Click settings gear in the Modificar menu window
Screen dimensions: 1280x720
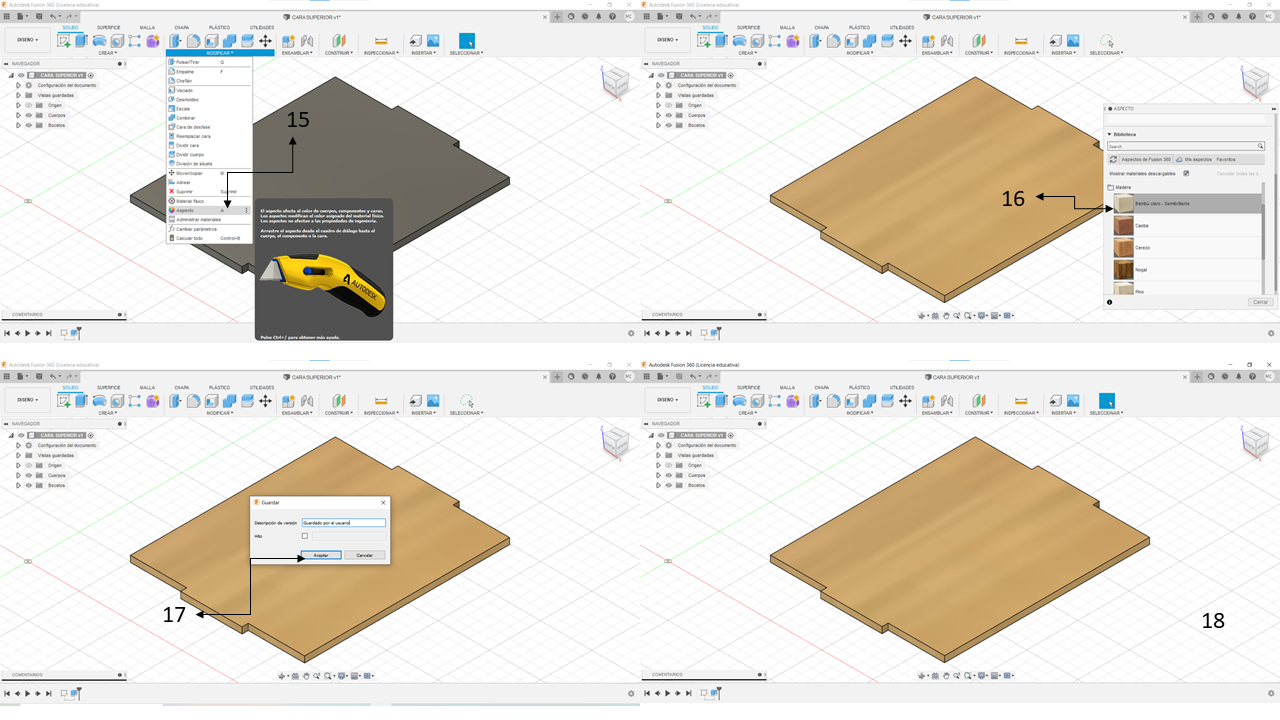630,333
